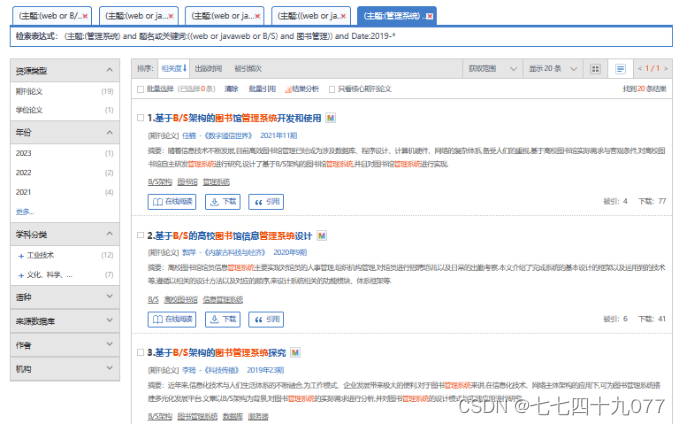Switch to list detail view icon
This screenshot has width=680, height=425.
click(x=620, y=69)
